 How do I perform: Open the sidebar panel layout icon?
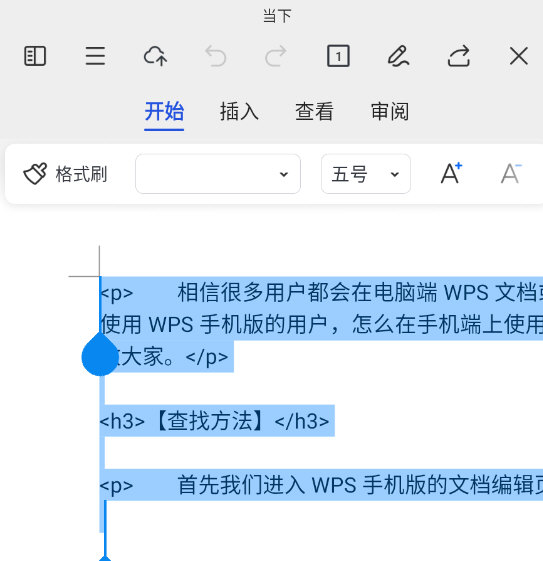pyautogui.click(x=35, y=56)
